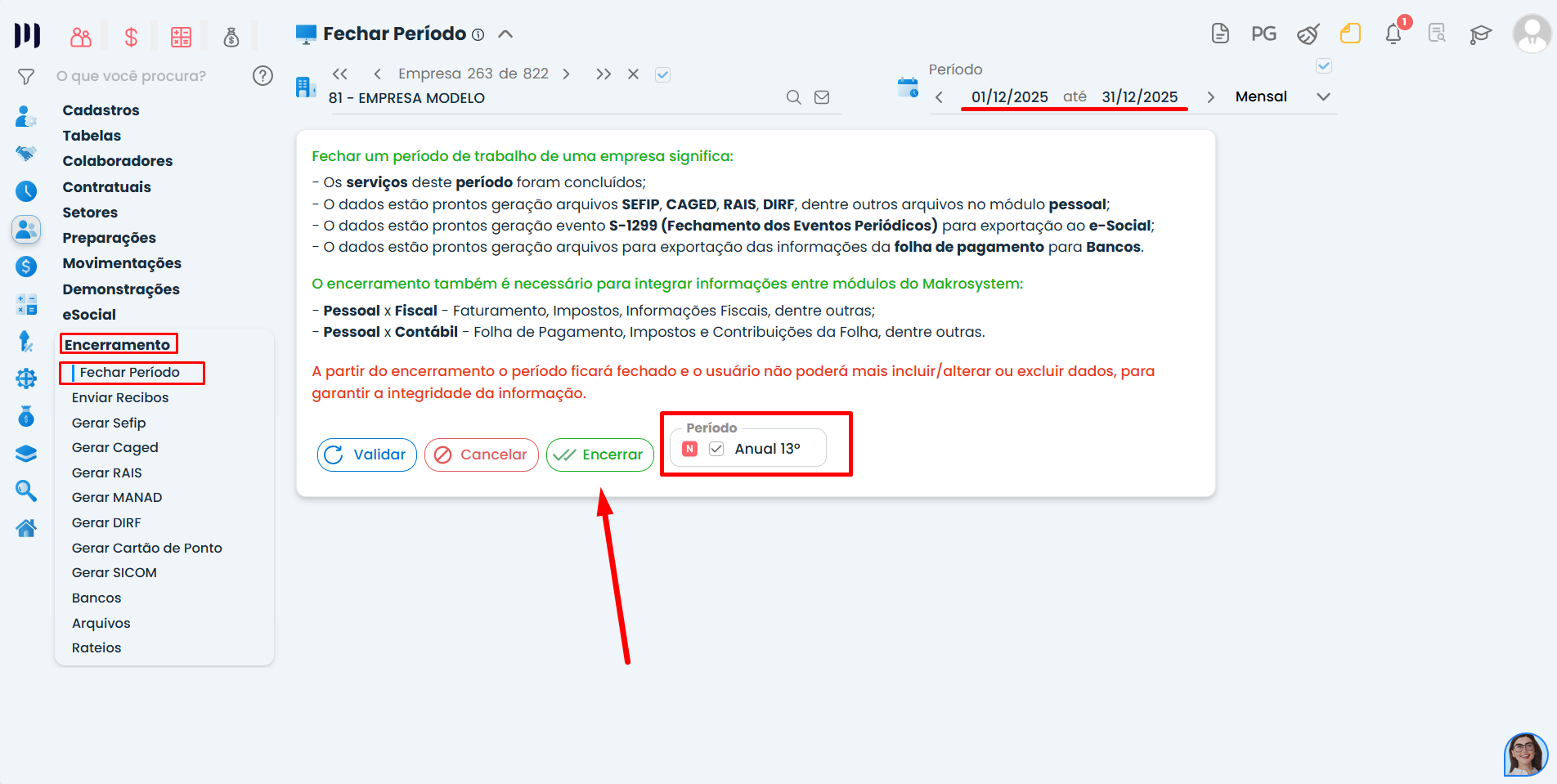Click the red N badge in Período box
Image resolution: width=1557 pixels, height=784 pixels.
[690, 449]
